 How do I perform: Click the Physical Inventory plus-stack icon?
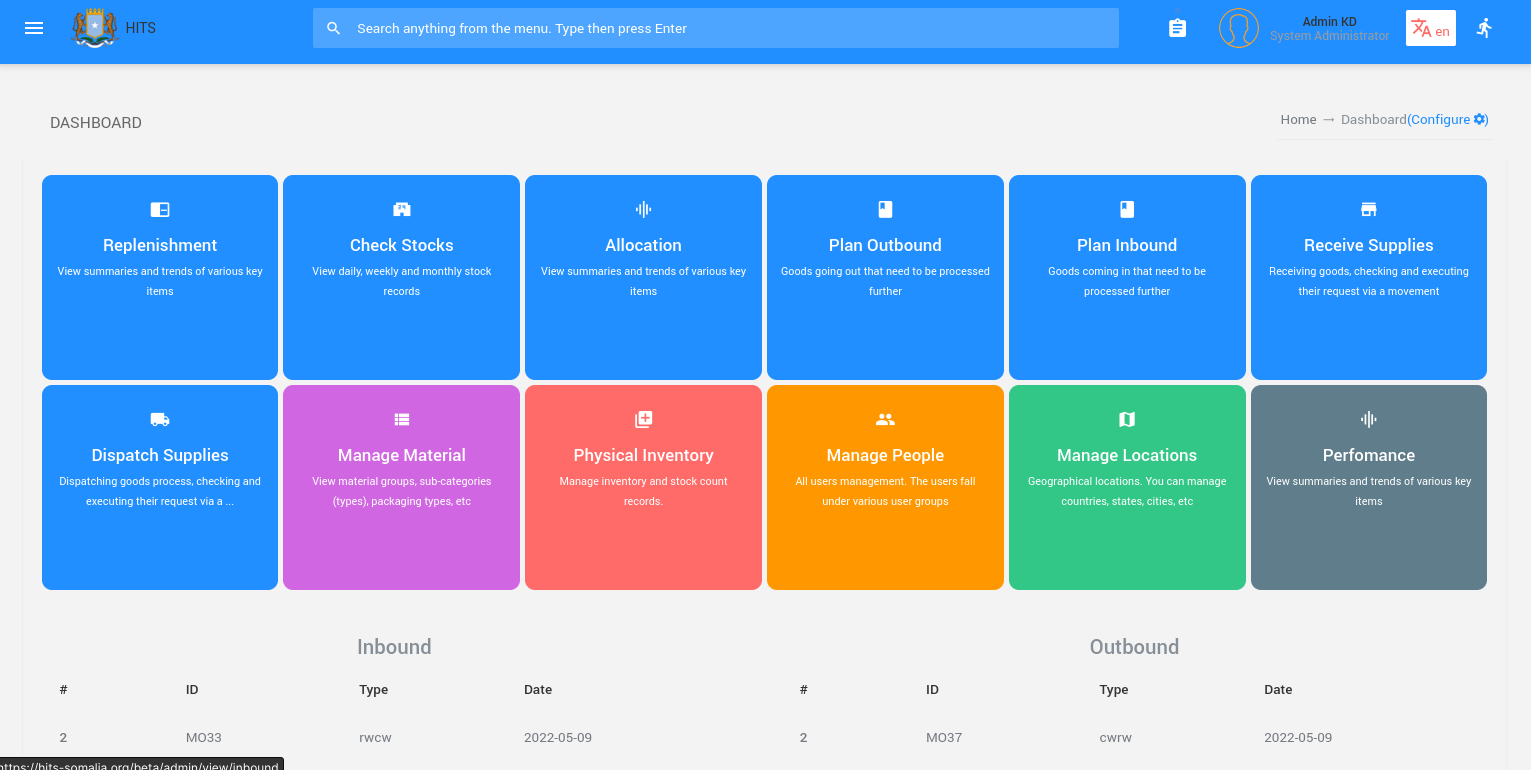click(643, 419)
